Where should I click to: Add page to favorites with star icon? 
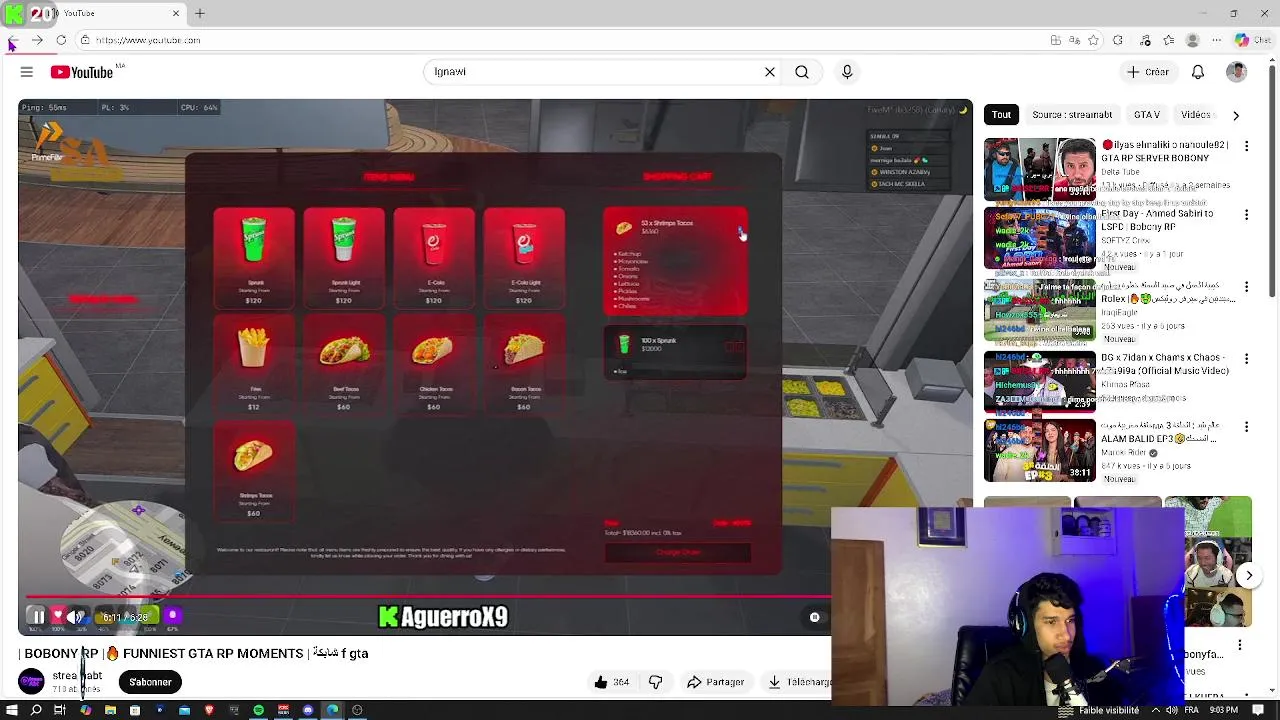point(1093,40)
